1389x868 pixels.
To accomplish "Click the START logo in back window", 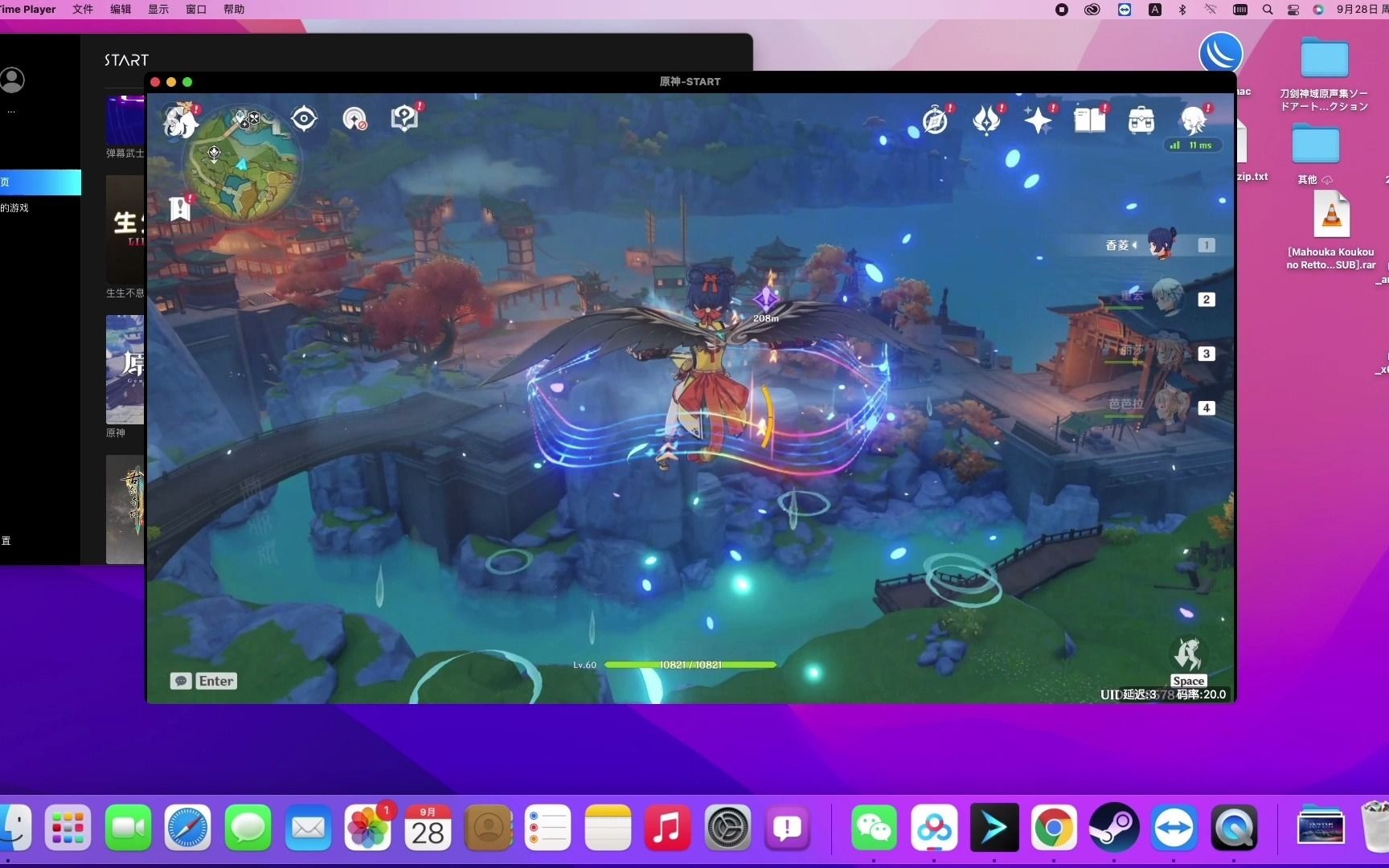I will click(127, 60).
